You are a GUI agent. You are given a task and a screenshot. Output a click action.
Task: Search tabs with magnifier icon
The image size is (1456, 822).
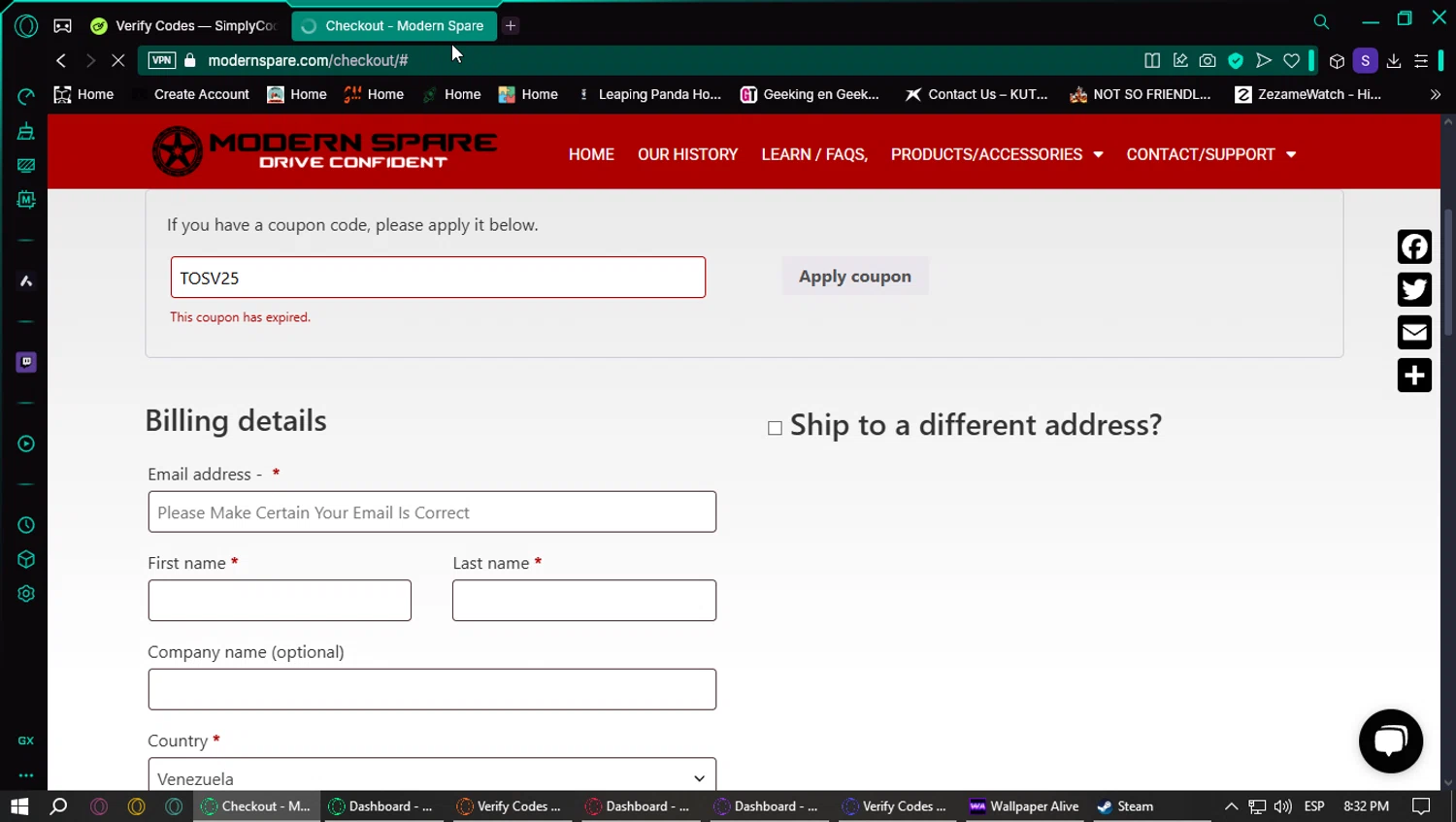coord(1321,21)
